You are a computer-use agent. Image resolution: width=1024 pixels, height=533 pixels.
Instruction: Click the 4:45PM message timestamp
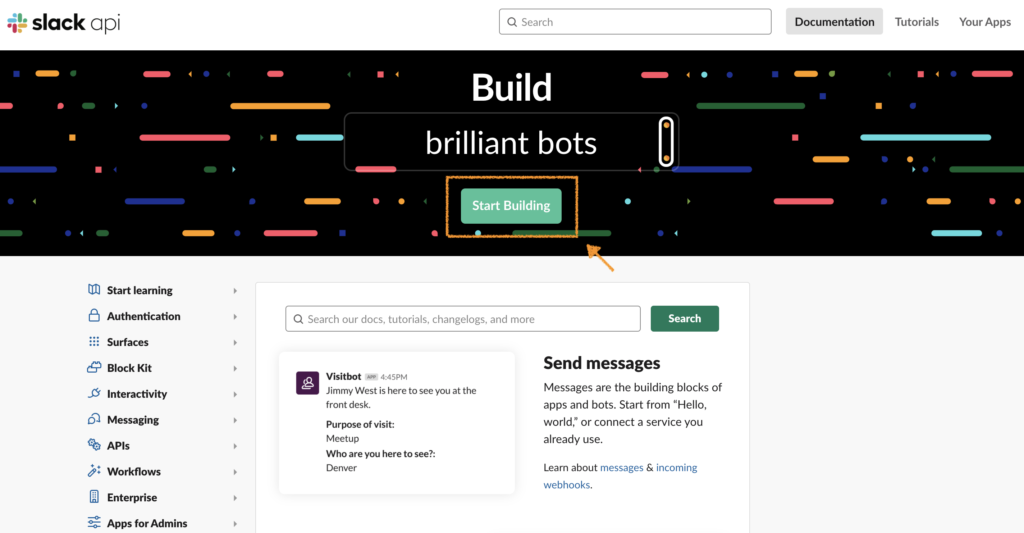coord(394,377)
